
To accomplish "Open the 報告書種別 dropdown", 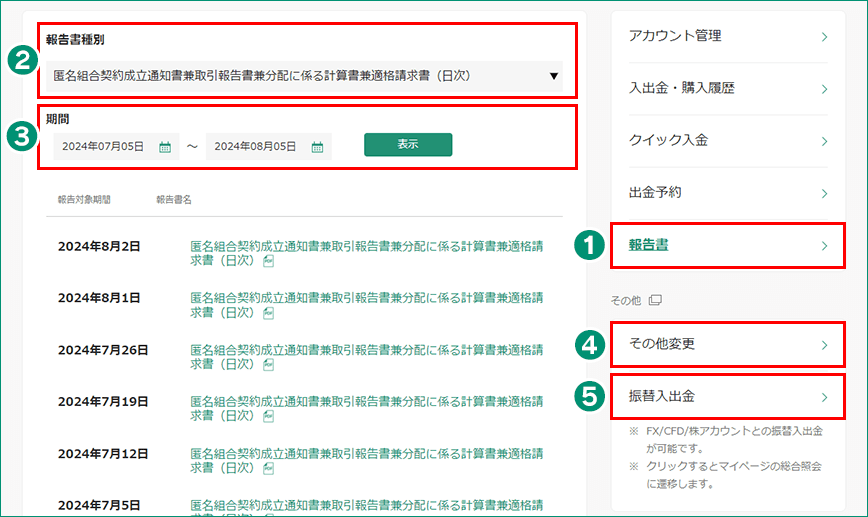I will click(x=304, y=76).
